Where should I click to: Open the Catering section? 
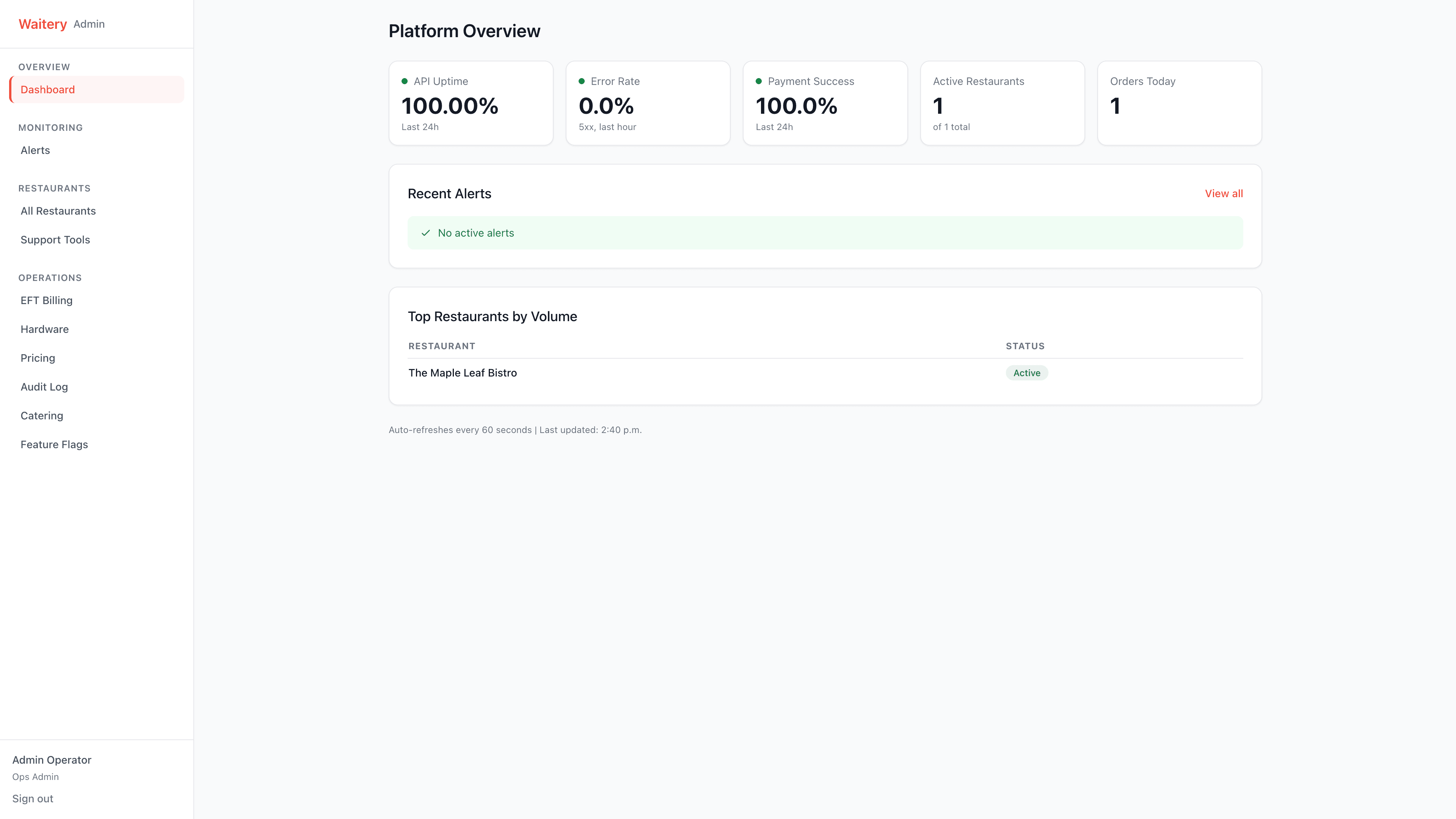pos(97,416)
